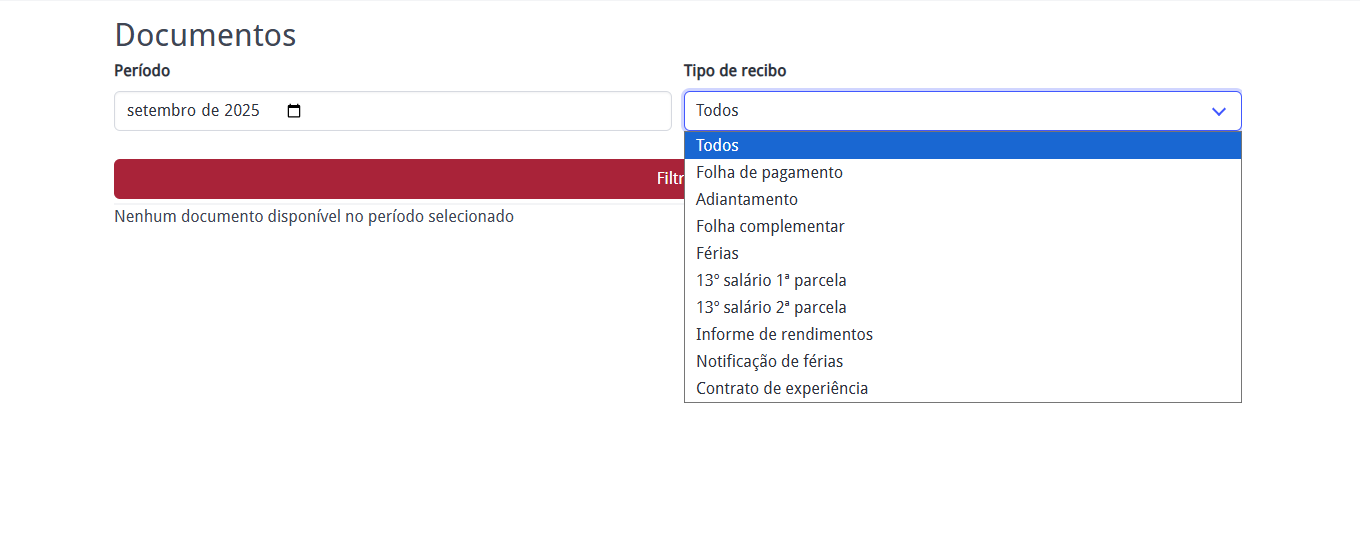Click the year '2025' in date field
The width and height of the screenshot is (1360, 549).
coord(242,111)
